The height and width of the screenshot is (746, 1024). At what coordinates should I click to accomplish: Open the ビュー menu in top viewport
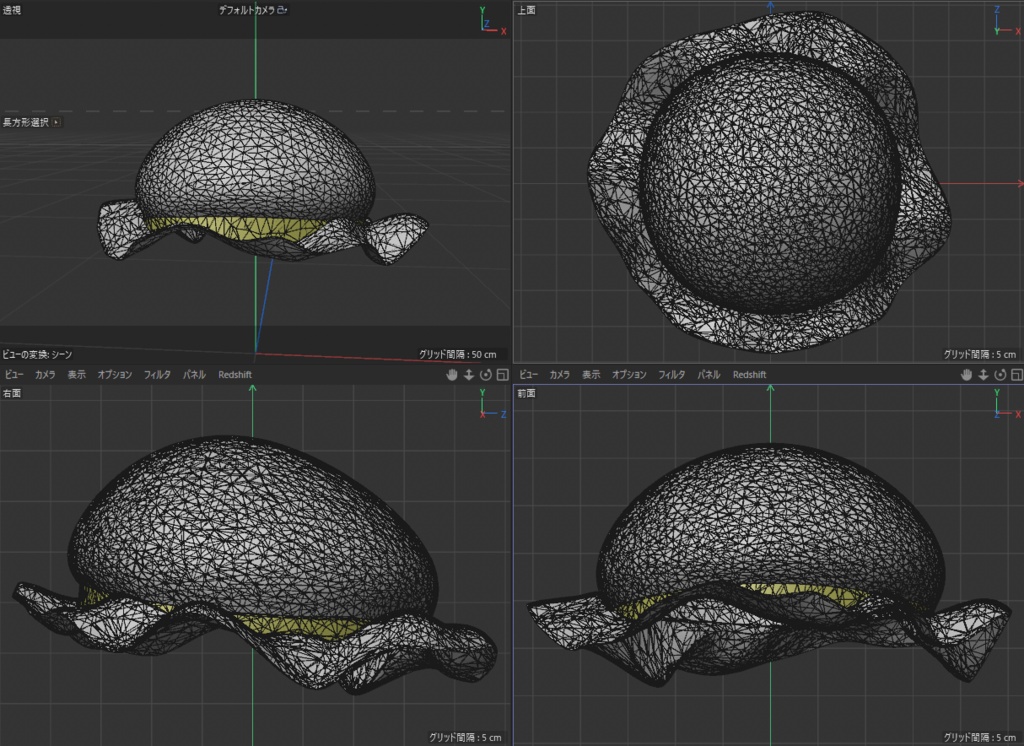pyautogui.click(x=527, y=374)
